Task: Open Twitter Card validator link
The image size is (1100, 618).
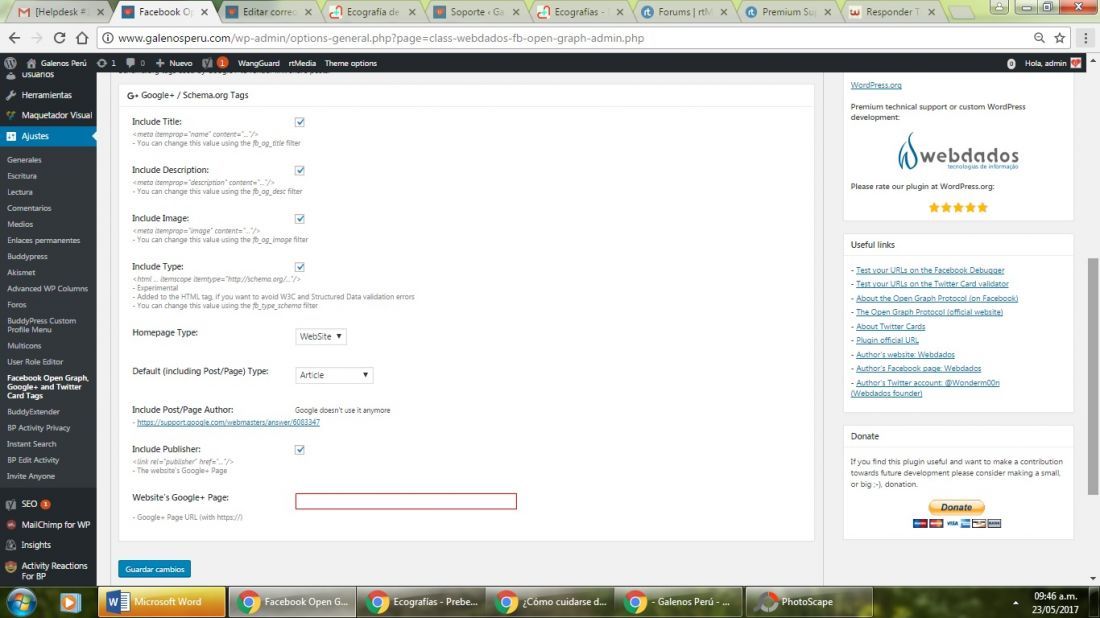Action: tap(932, 284)
